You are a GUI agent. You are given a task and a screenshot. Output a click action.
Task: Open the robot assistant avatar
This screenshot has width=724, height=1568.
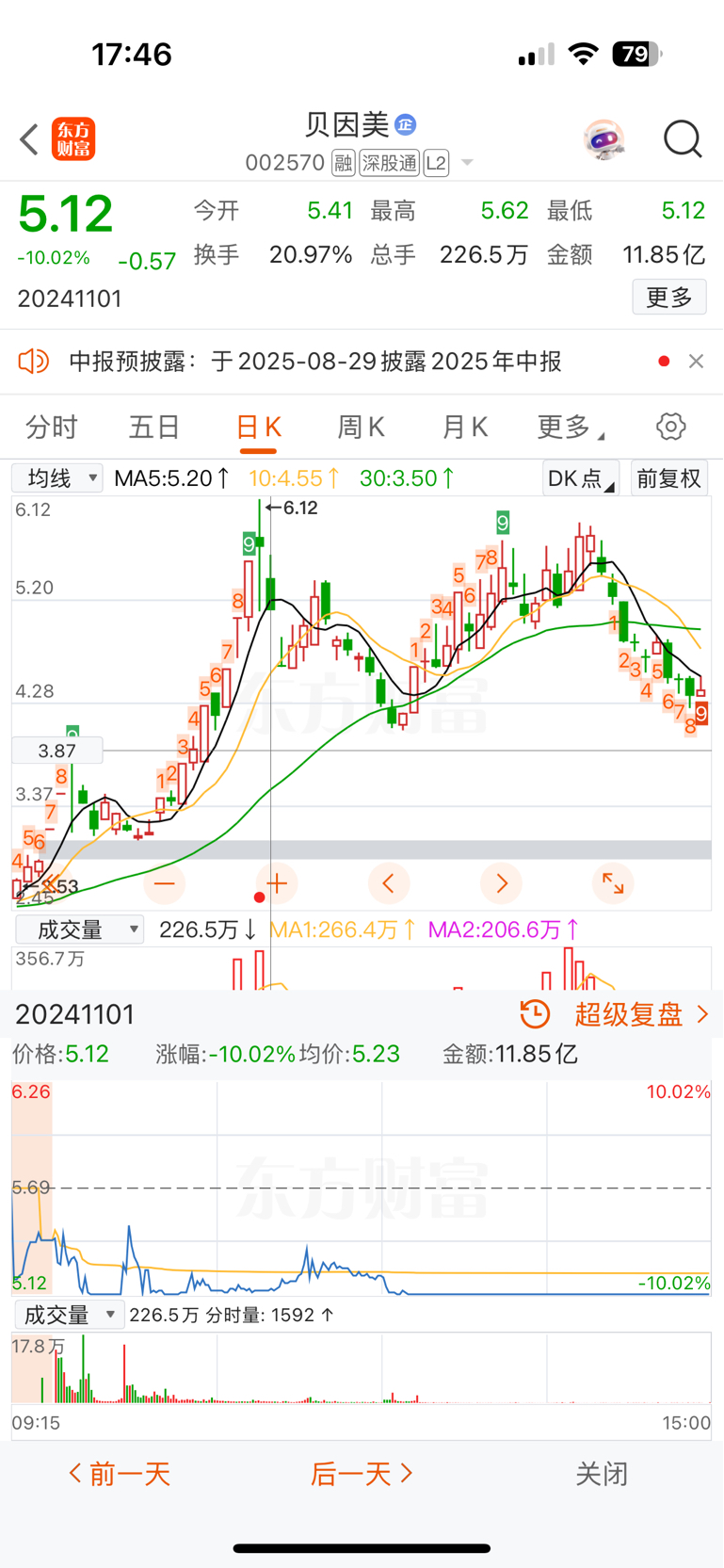click(x=603, y=140)
